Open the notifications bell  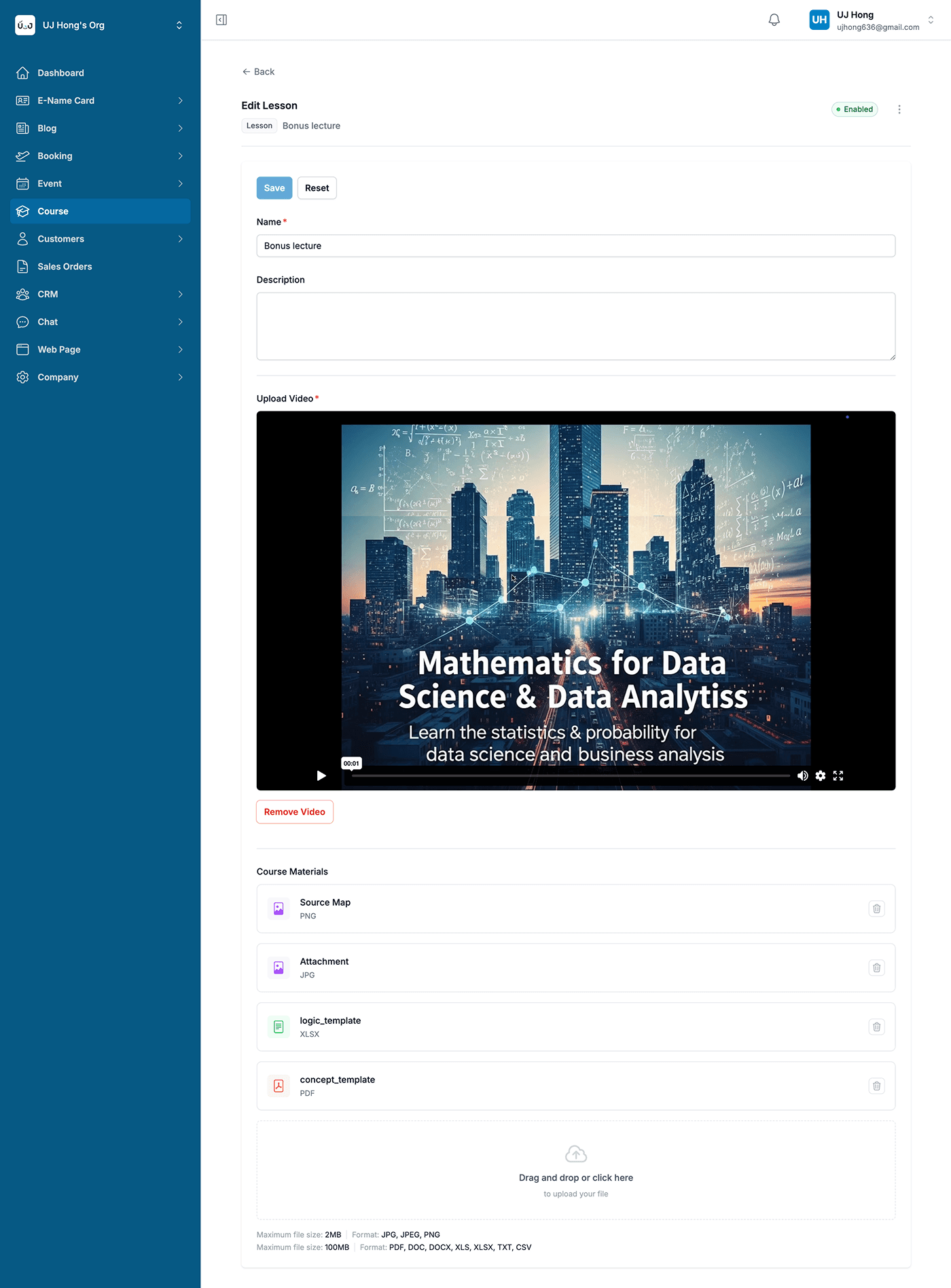tap(774, 20)
